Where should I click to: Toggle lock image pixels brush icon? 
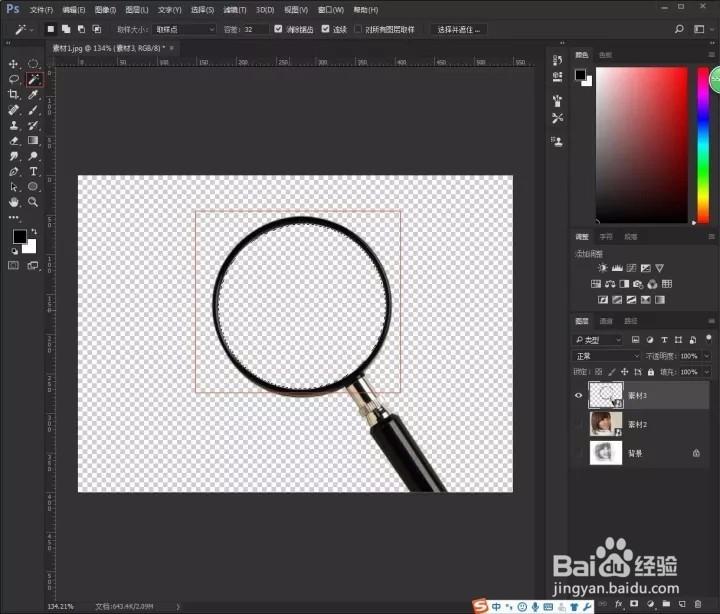tap(612, 372)
